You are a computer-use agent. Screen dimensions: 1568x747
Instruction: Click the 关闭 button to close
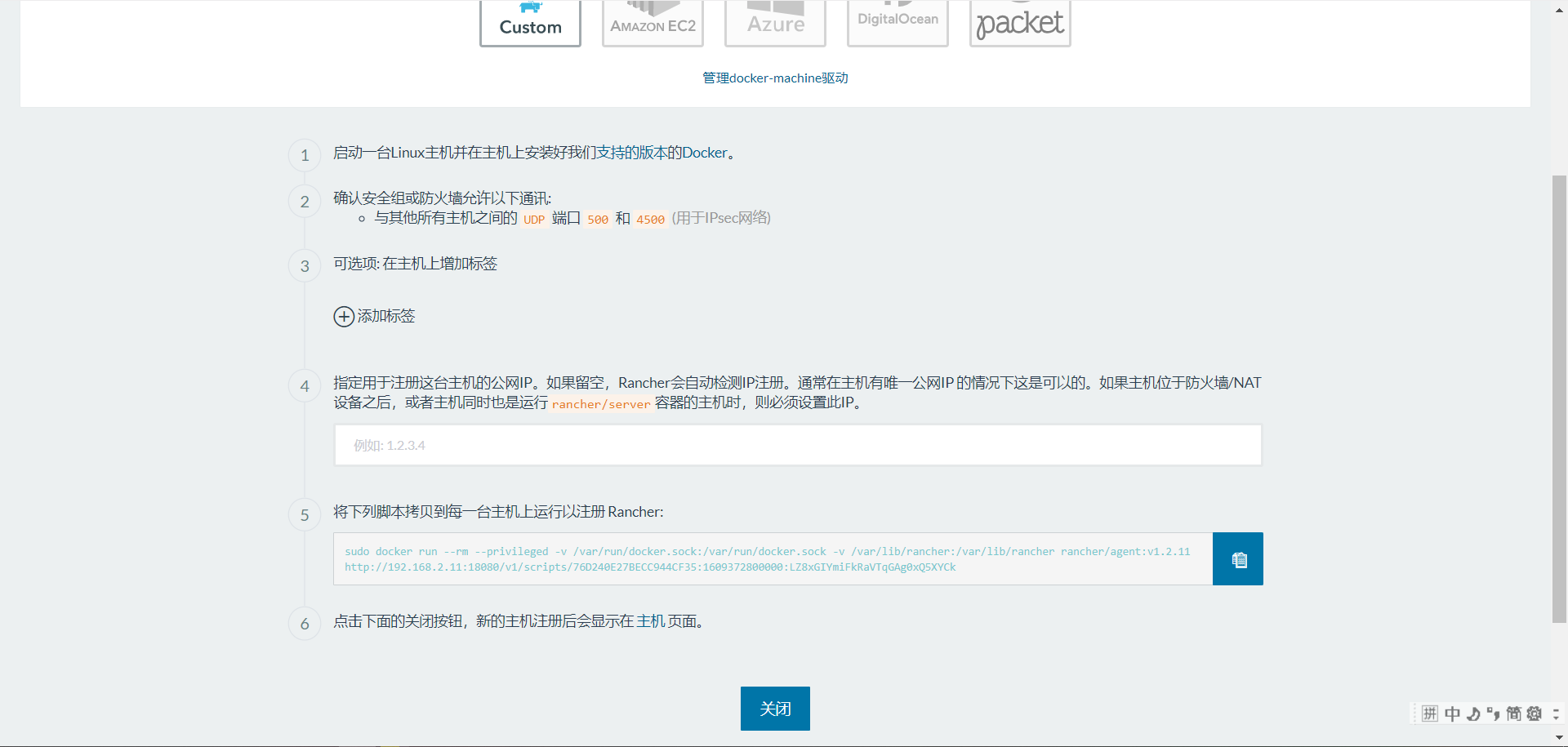coord(774,708)
